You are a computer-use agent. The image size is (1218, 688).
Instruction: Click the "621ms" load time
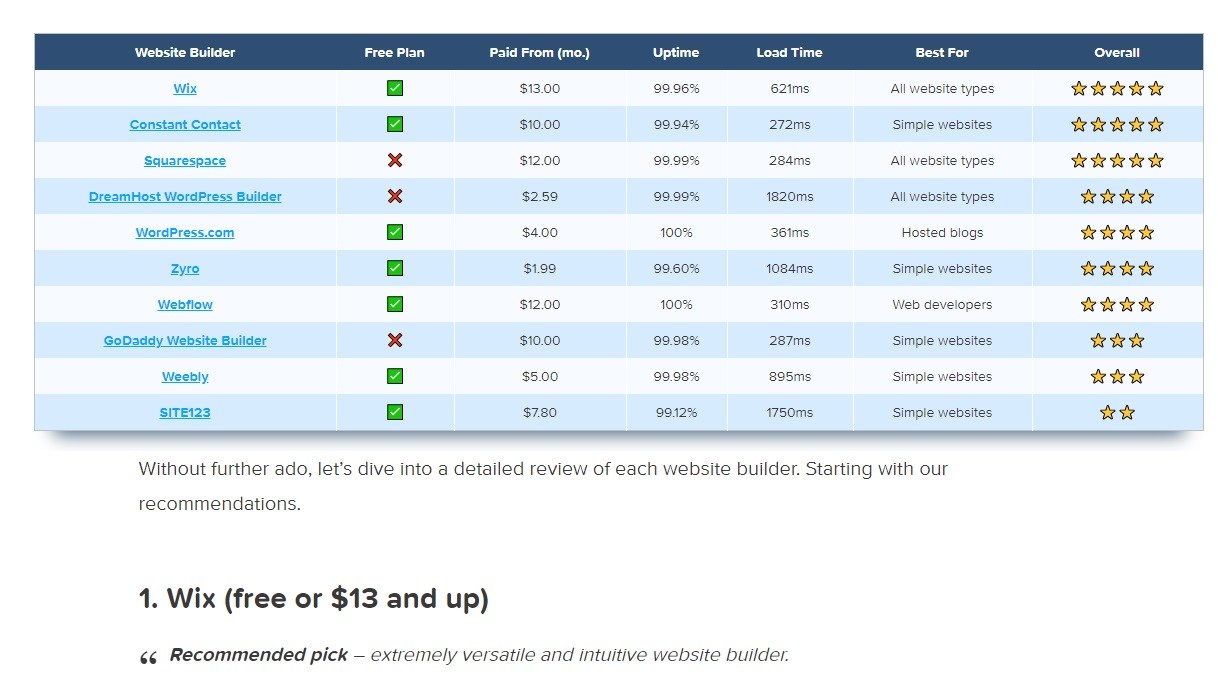pyautogui.click(x=790, y=89)
